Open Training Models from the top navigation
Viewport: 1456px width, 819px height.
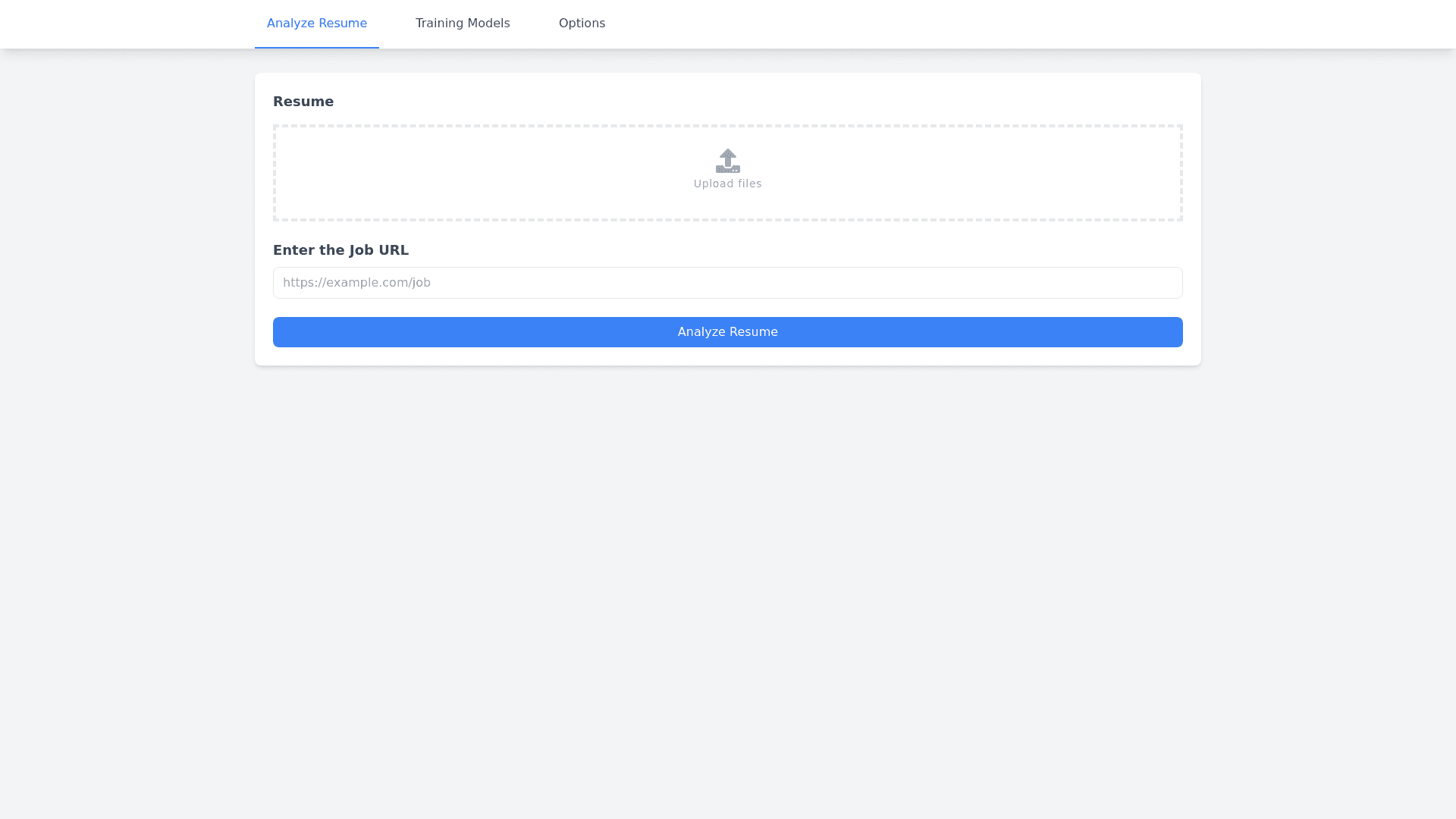(462, 23)
